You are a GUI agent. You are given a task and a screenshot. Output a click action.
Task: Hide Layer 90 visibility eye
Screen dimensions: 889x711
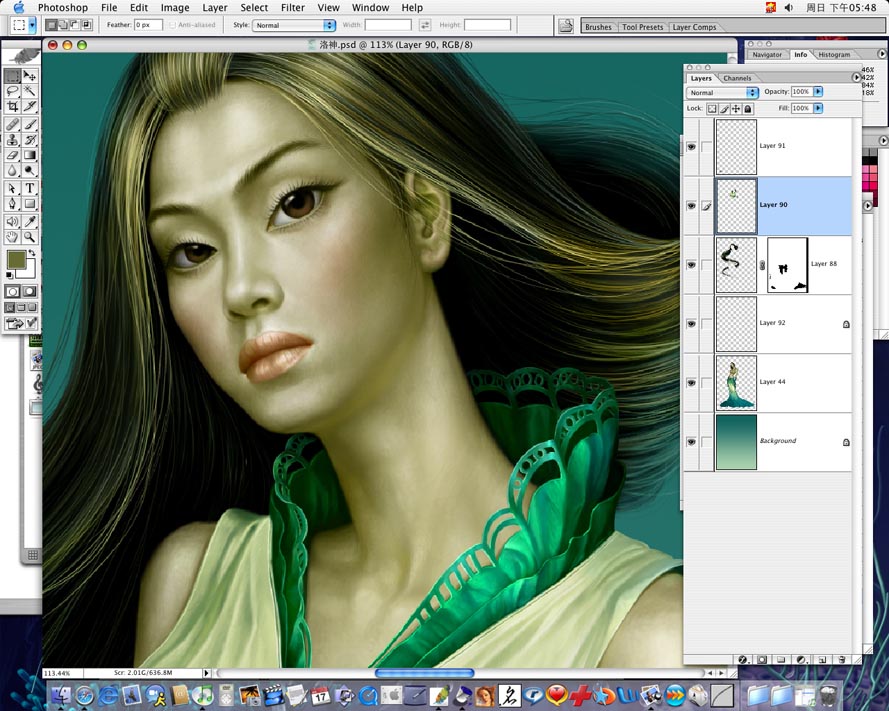coord(691,206)
